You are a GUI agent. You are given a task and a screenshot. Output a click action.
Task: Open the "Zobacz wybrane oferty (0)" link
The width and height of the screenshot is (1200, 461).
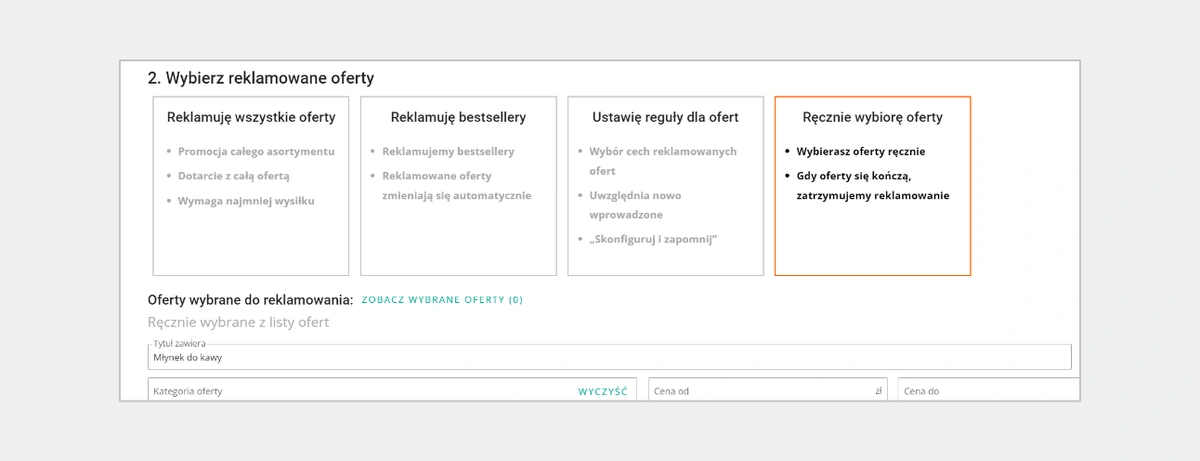pos(442,299)
